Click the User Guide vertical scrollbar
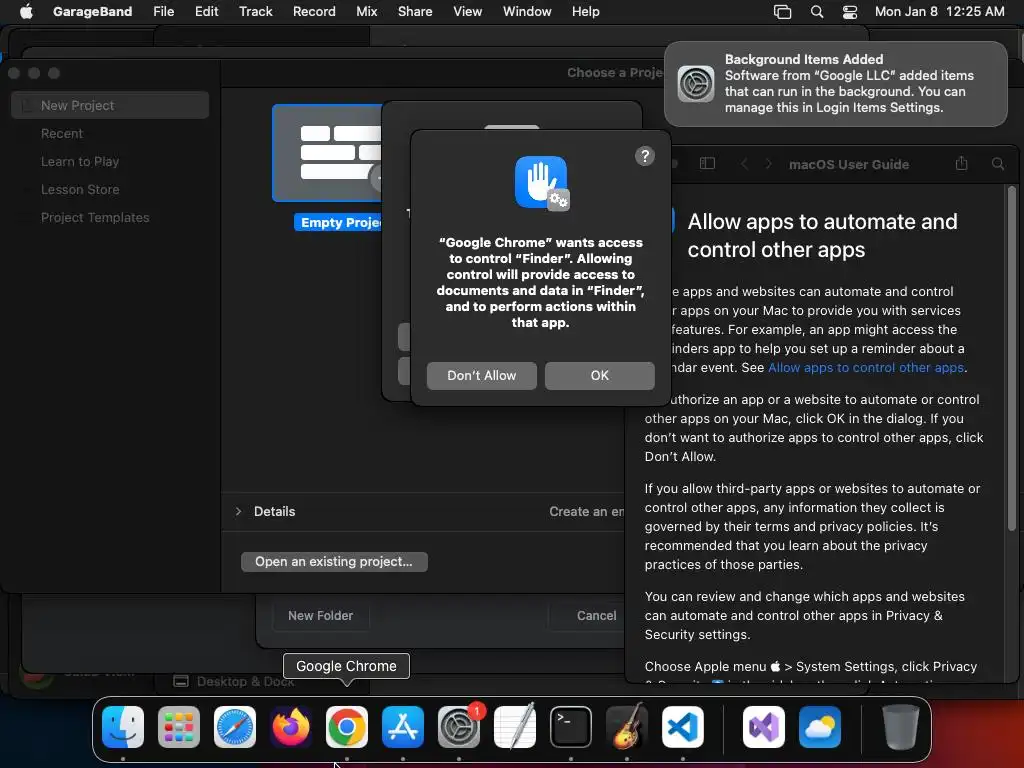Screen dimensions: 1024x768 [x=1012, y=358]
